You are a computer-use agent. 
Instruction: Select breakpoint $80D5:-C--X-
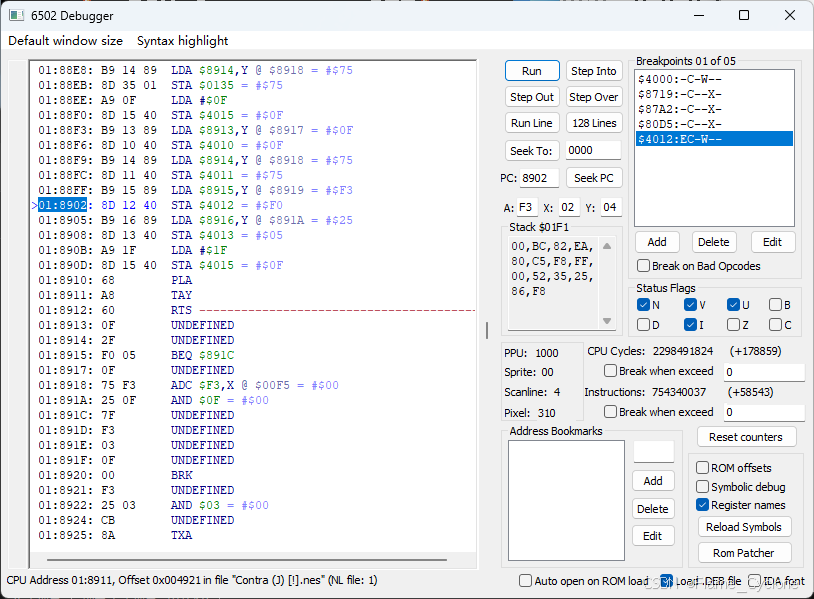[714, 124]
